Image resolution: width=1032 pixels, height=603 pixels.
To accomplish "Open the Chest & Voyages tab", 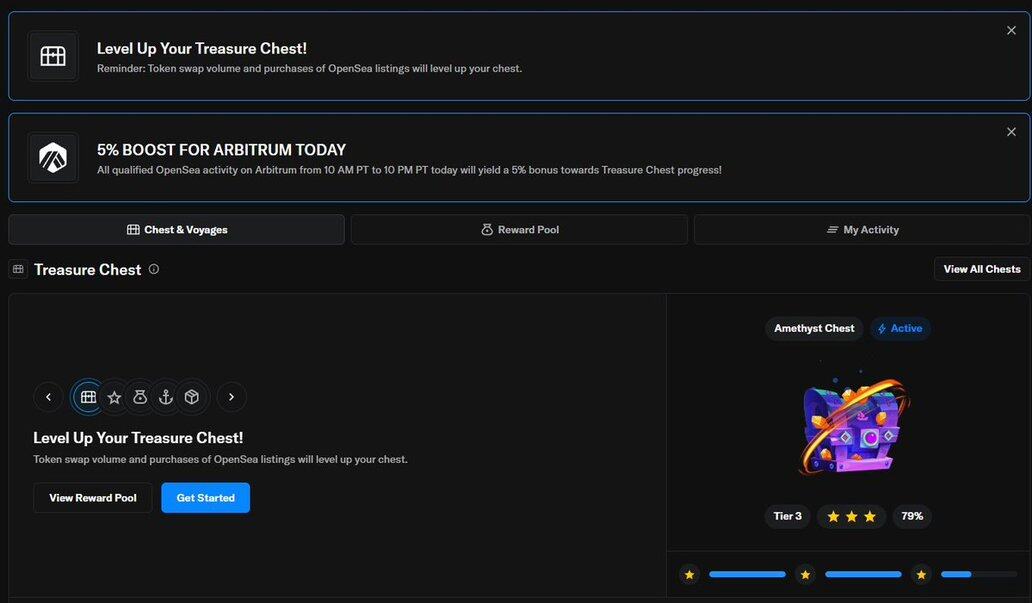I will (x=177, y=230).
